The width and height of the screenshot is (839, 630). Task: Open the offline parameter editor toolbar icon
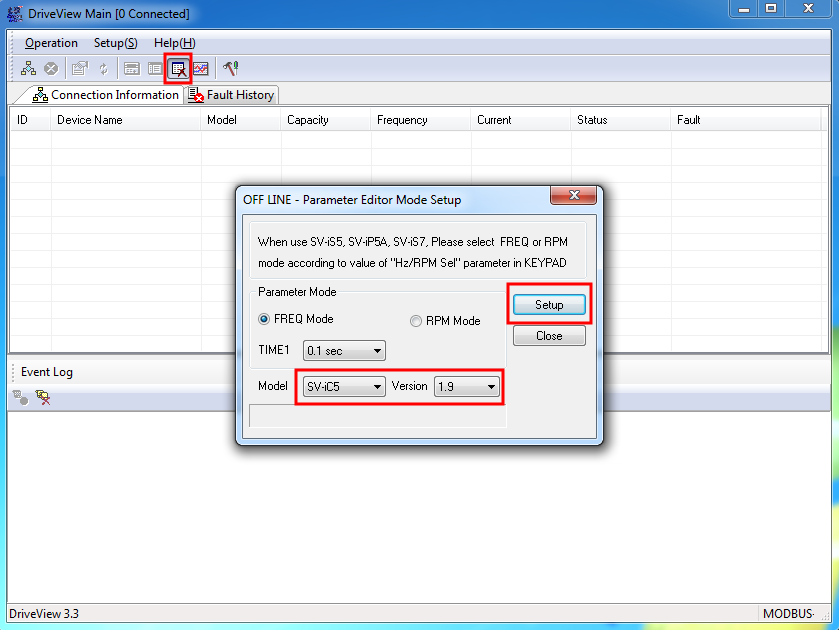178,69
